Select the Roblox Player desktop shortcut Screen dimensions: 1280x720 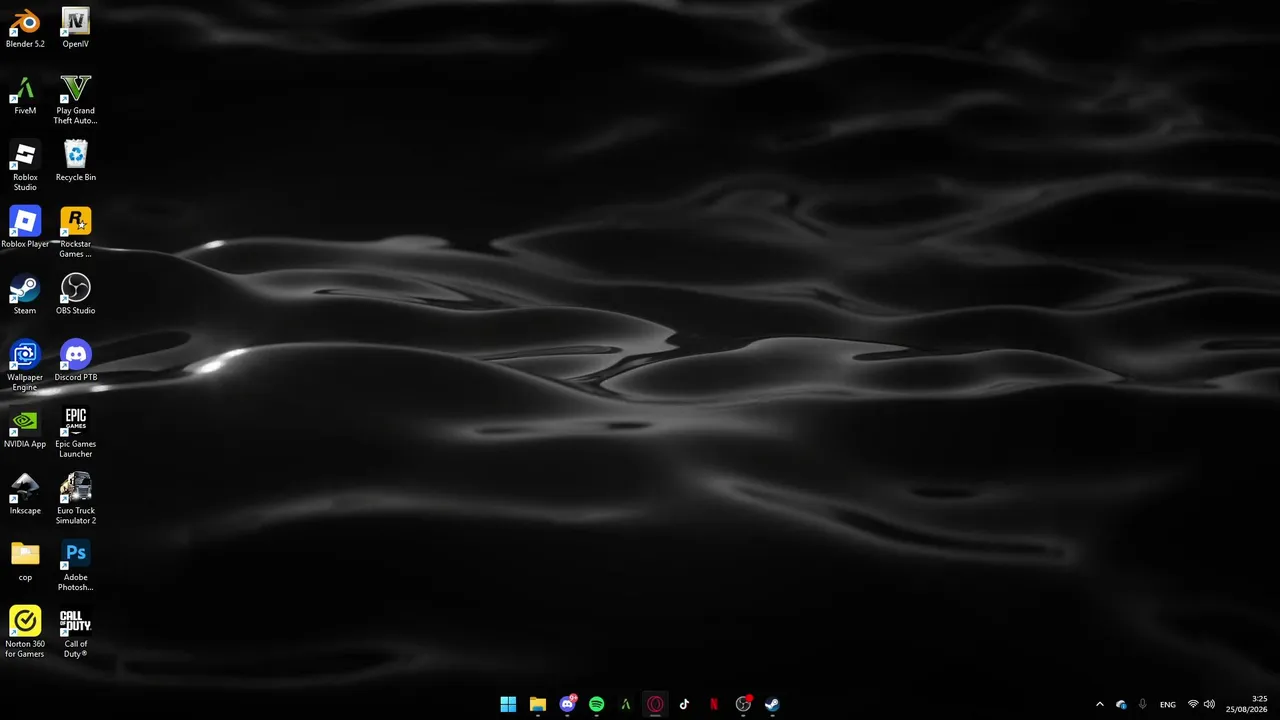coord(25,228)
